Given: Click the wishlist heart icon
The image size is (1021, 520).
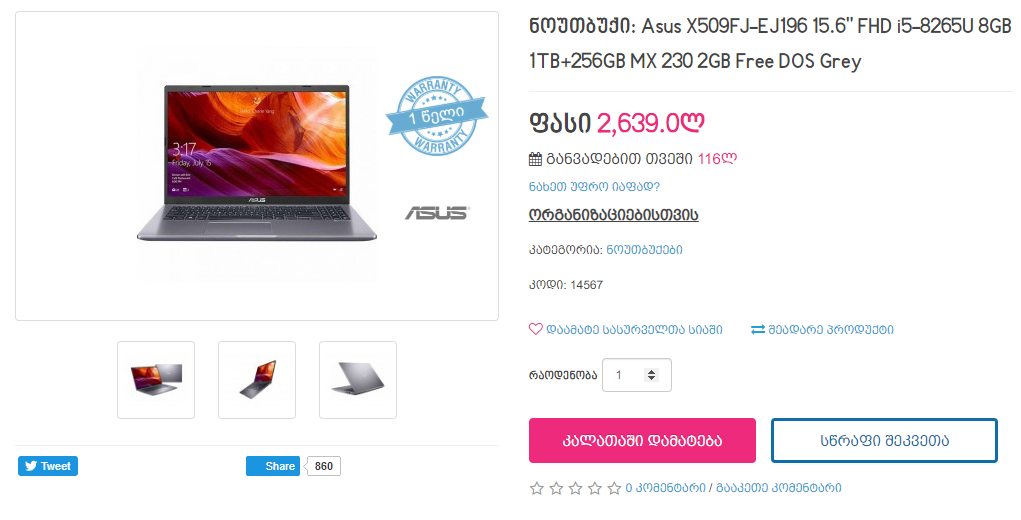Looking at the screenshot, I should click(535, 329).
